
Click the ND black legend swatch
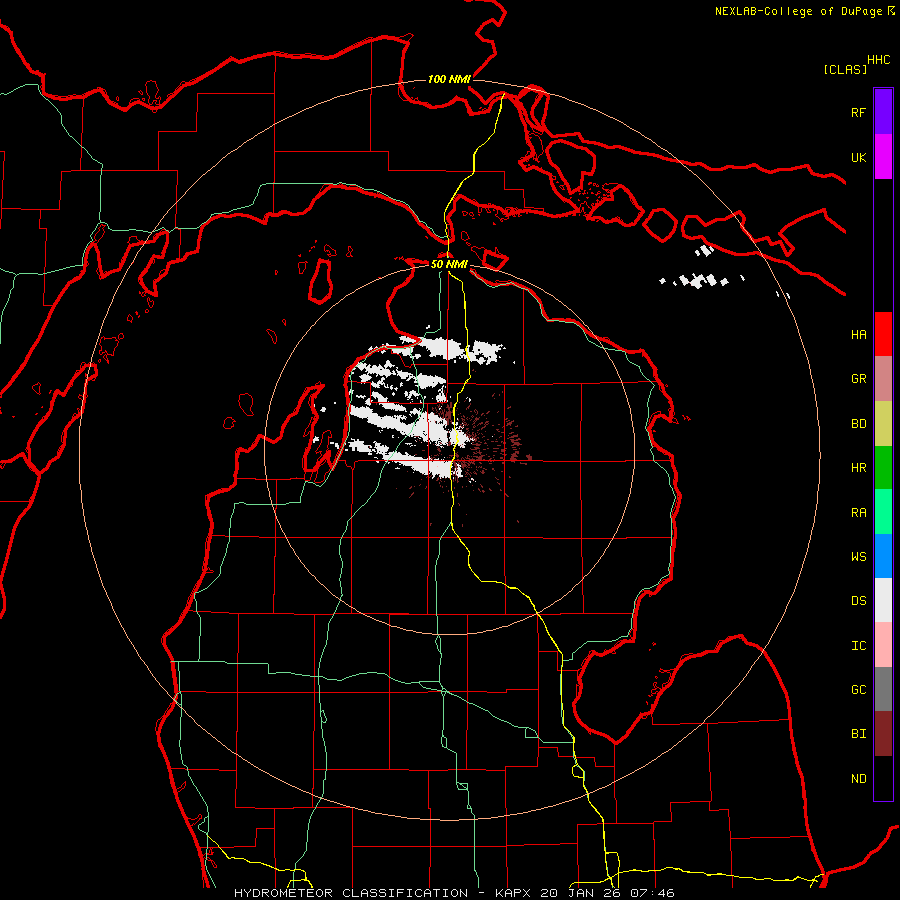pyautogui.click(x=883, y=778)
